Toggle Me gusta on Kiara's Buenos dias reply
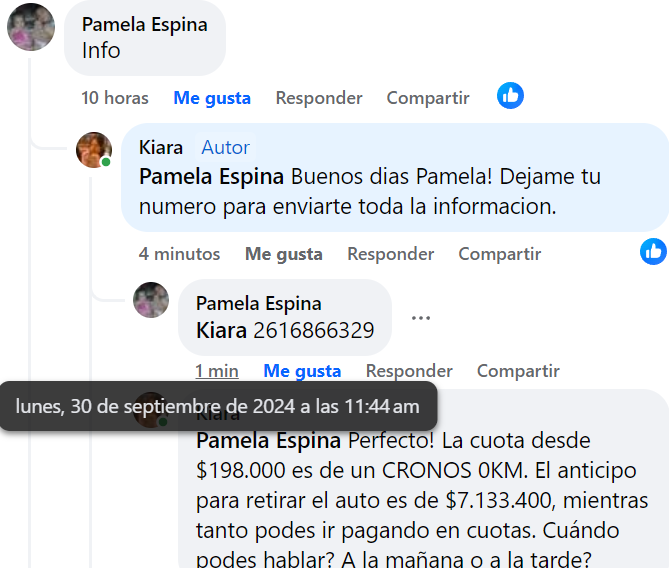Viewport: 669px width, 568px height. tap(284, 254)
